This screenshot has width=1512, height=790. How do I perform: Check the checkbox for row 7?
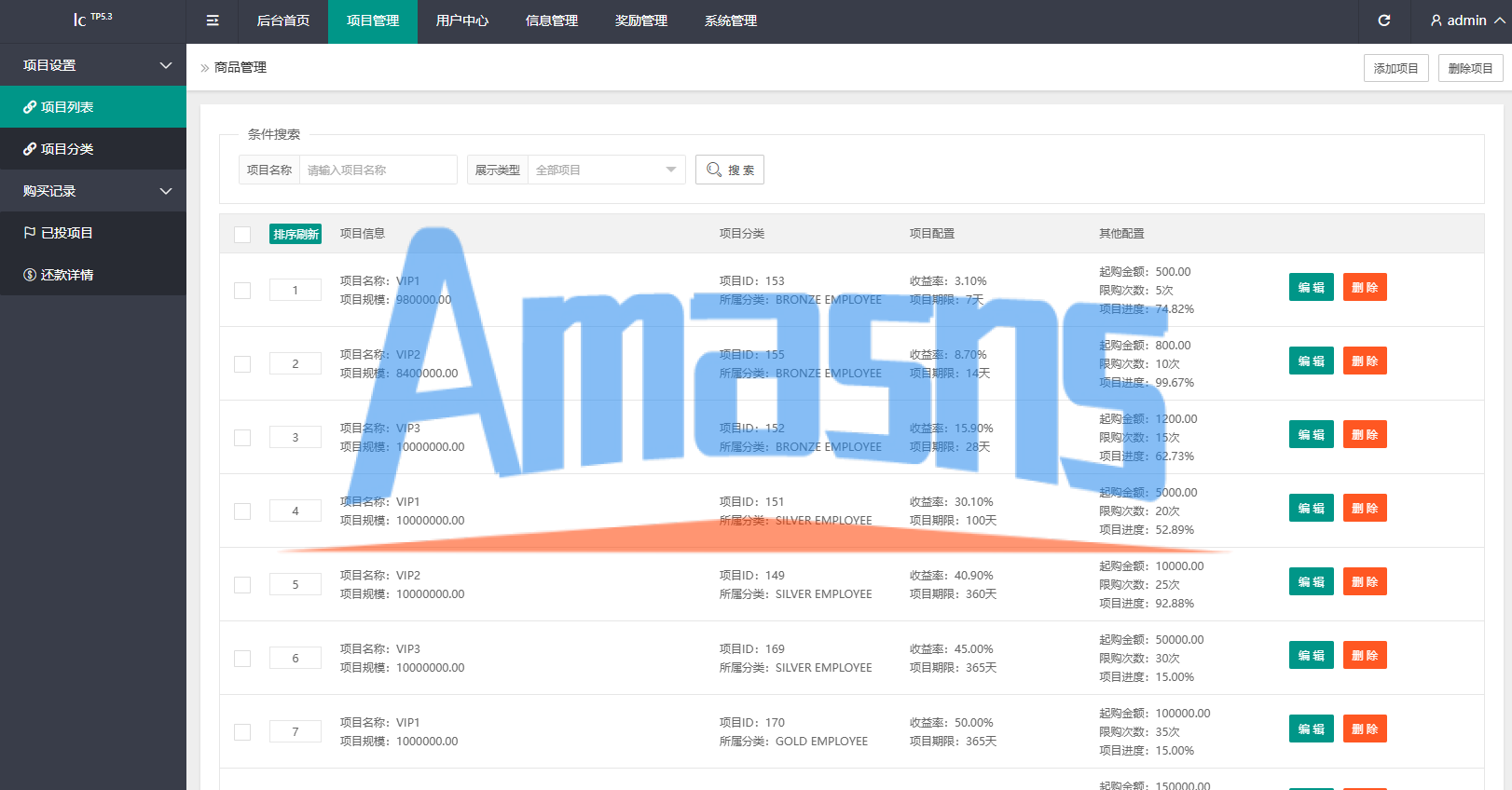point(242,732)
